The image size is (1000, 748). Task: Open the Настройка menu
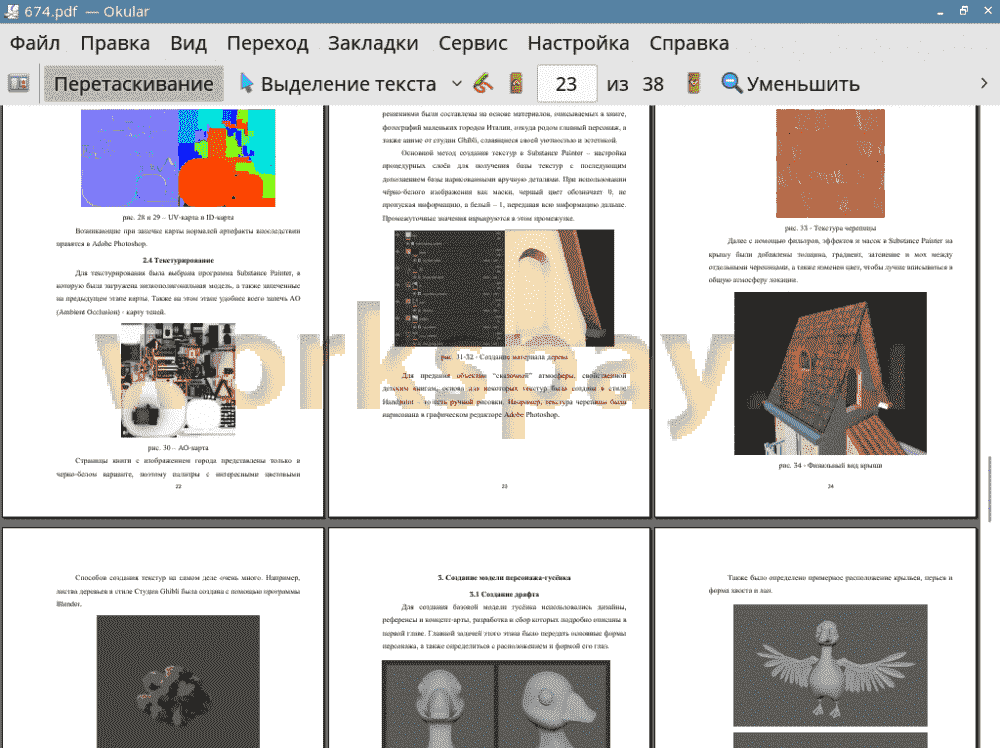click(578, 43)
